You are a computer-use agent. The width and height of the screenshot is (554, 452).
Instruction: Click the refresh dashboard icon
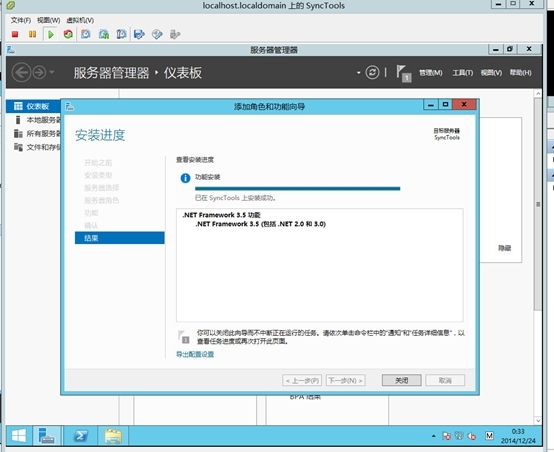pos(372,72)
